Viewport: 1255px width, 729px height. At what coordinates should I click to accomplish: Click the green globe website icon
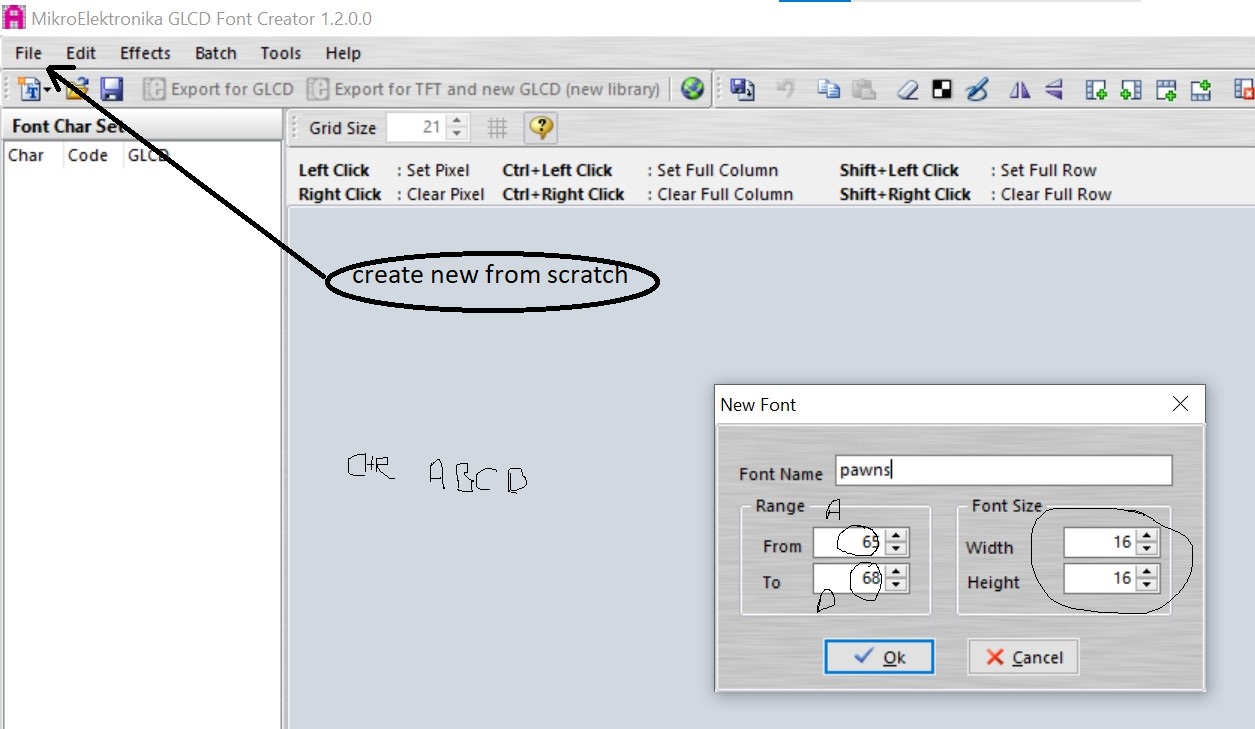pyautogui.click(x=692, y=89)
